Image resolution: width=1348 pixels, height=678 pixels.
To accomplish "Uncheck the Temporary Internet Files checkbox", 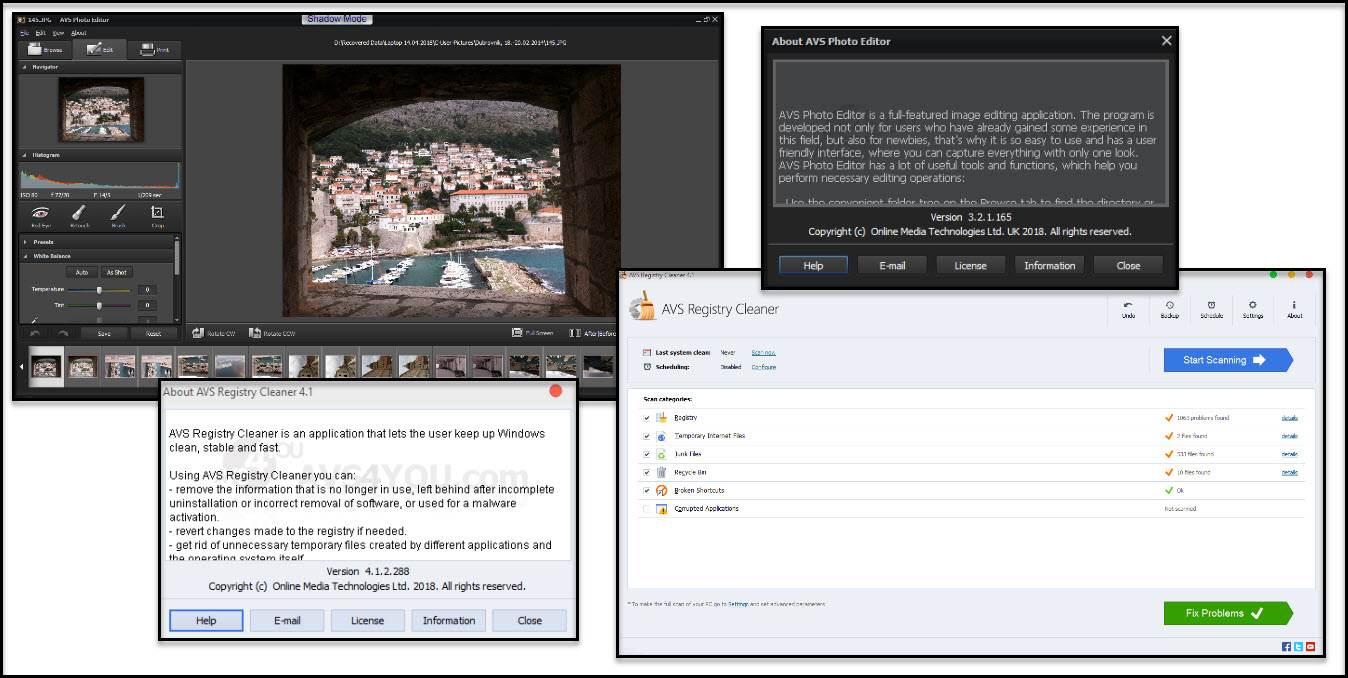I will click(647, 436).
